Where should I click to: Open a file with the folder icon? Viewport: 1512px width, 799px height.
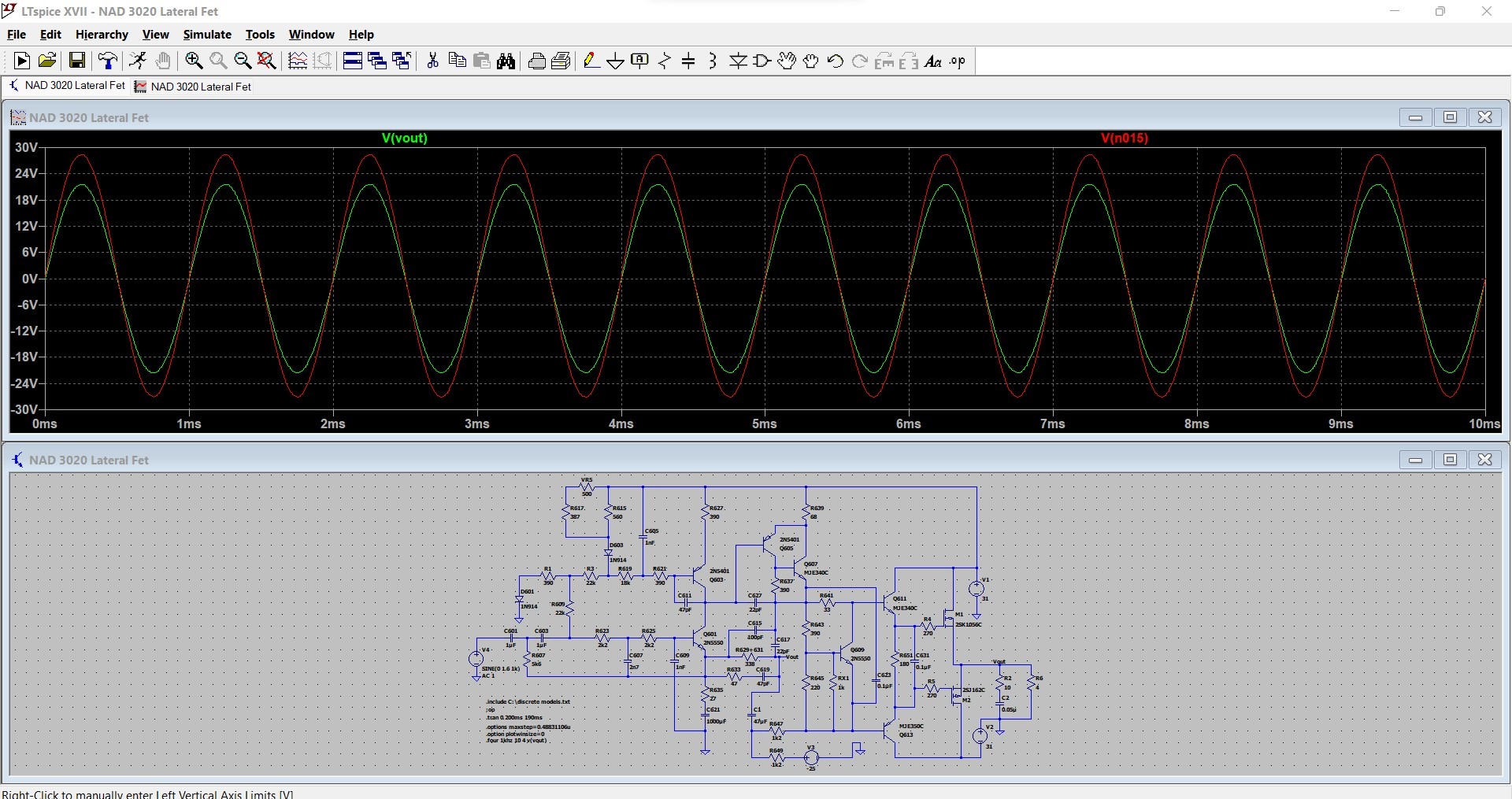coord(47,61)
